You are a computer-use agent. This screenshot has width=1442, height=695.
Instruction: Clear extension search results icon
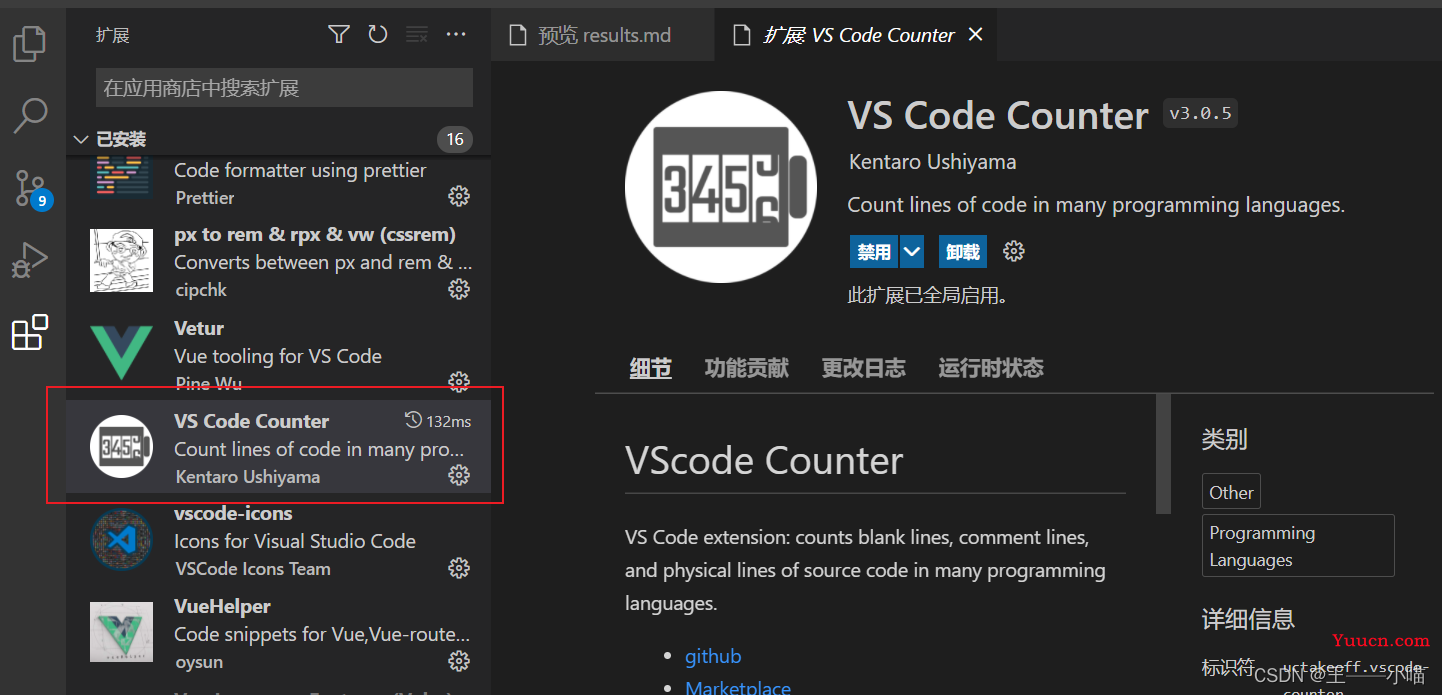[x=416, y=35]
